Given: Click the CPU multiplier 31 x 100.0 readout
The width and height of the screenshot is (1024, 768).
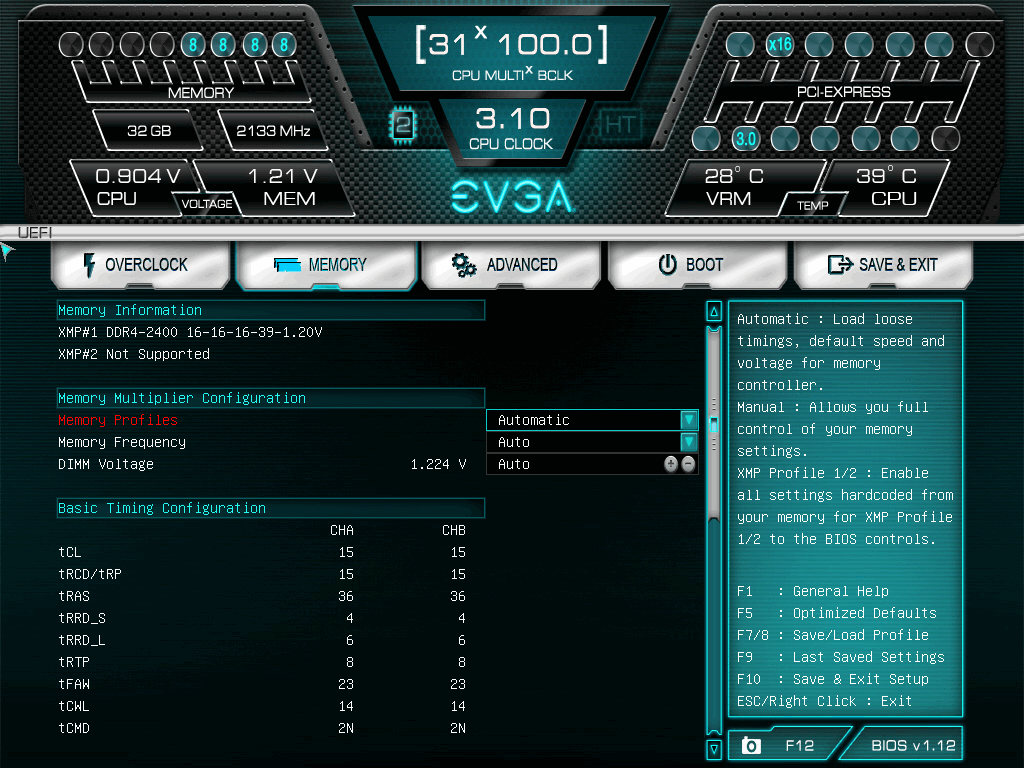Looking at the screenshot, I should point(512,54).
